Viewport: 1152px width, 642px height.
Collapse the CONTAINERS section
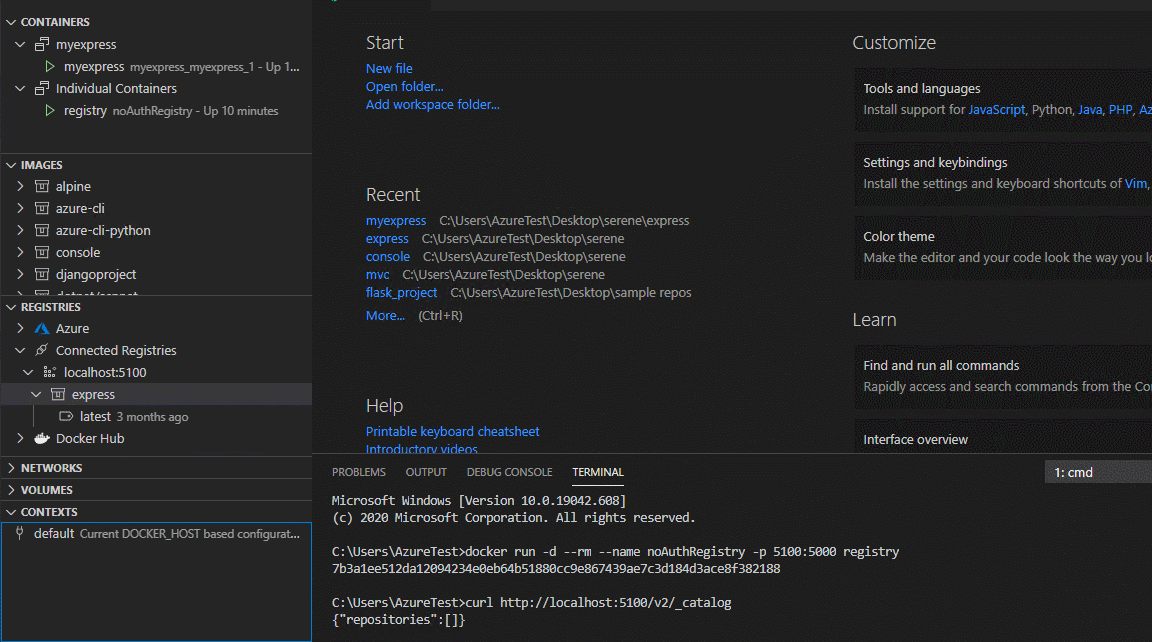(11, 22)
